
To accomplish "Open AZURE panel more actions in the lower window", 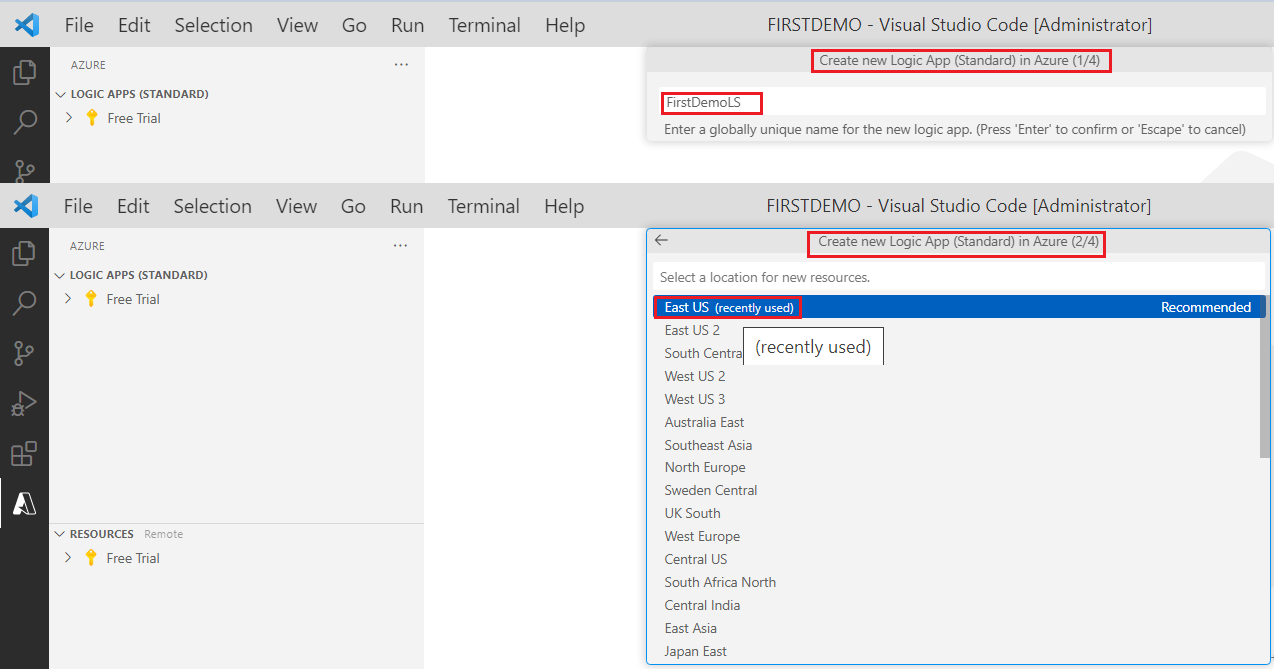I will click(400, 245).
